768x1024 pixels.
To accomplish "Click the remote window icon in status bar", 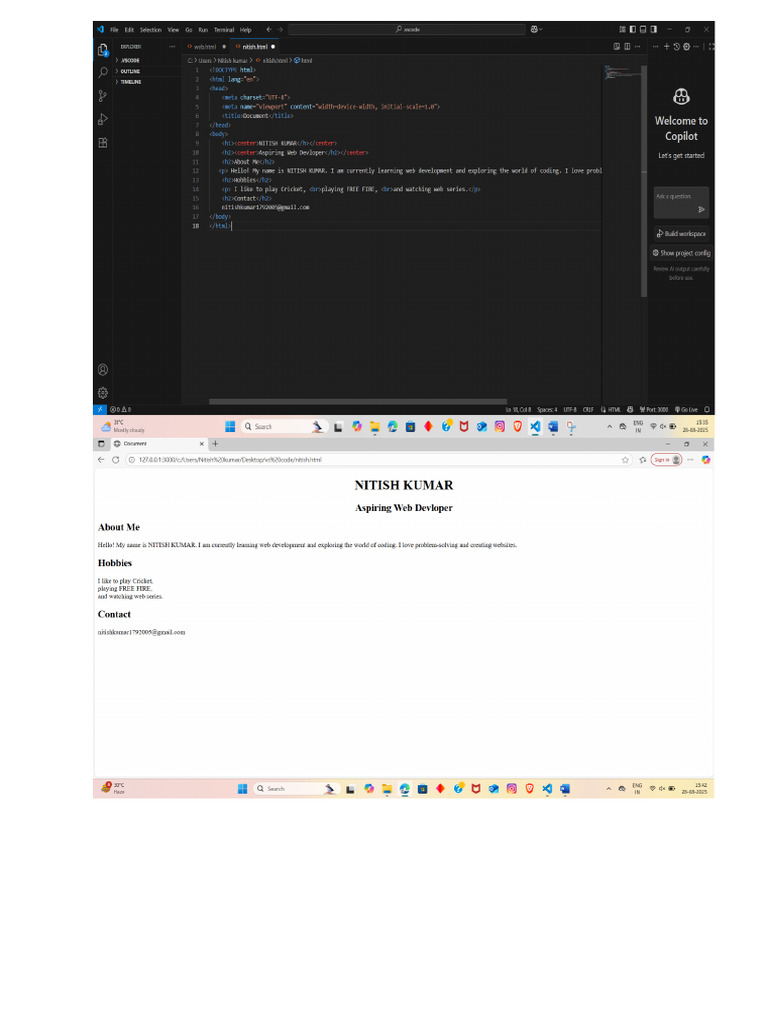I will coord(99,409).
